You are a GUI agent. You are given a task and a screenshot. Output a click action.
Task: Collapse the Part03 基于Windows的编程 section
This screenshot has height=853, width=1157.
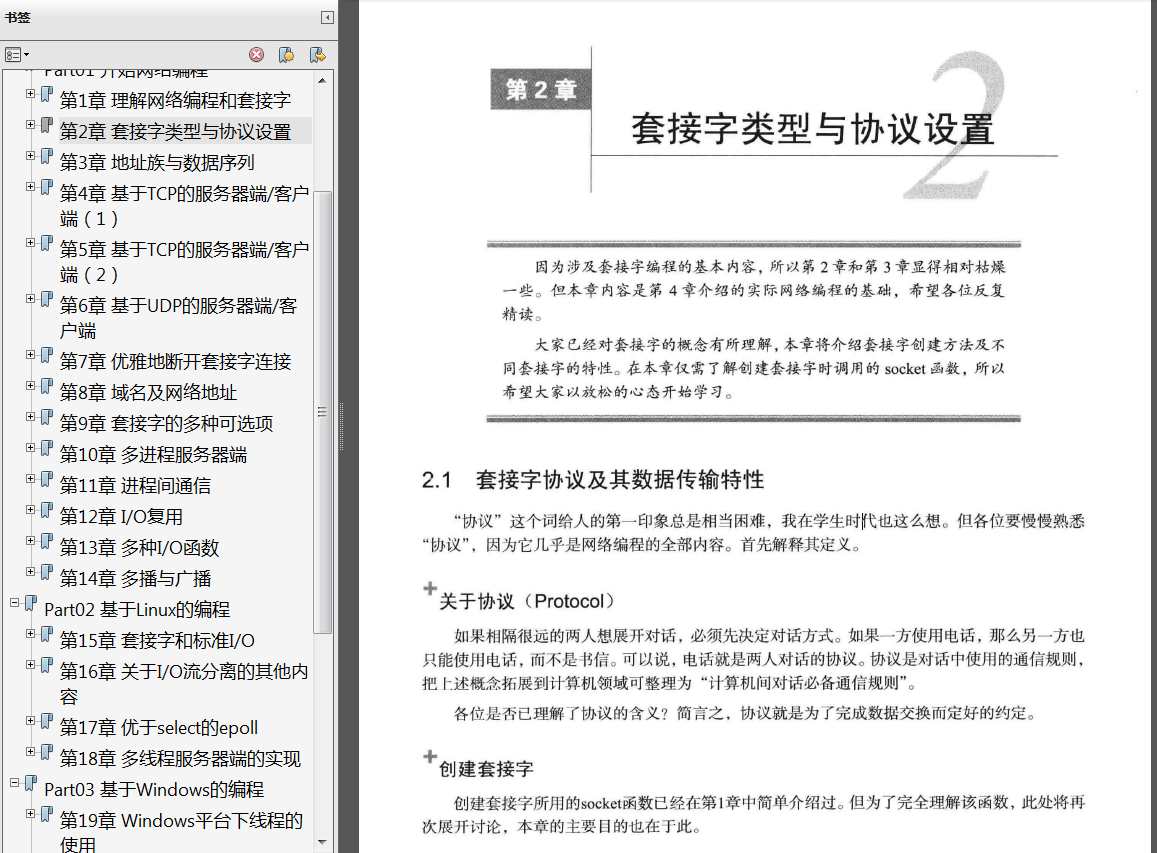click(x=15, y=783)
